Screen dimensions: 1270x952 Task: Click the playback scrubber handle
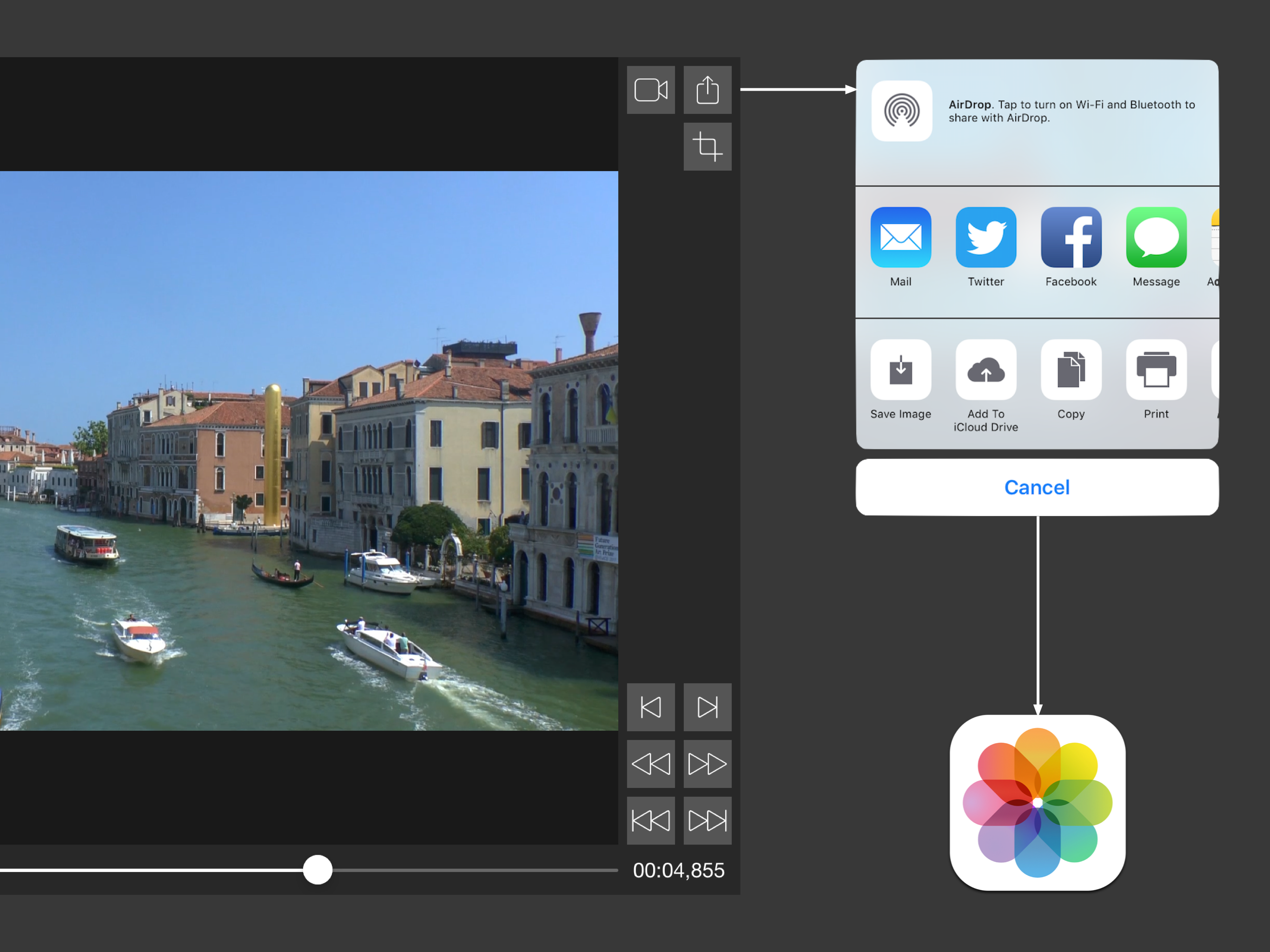[317, 870]
